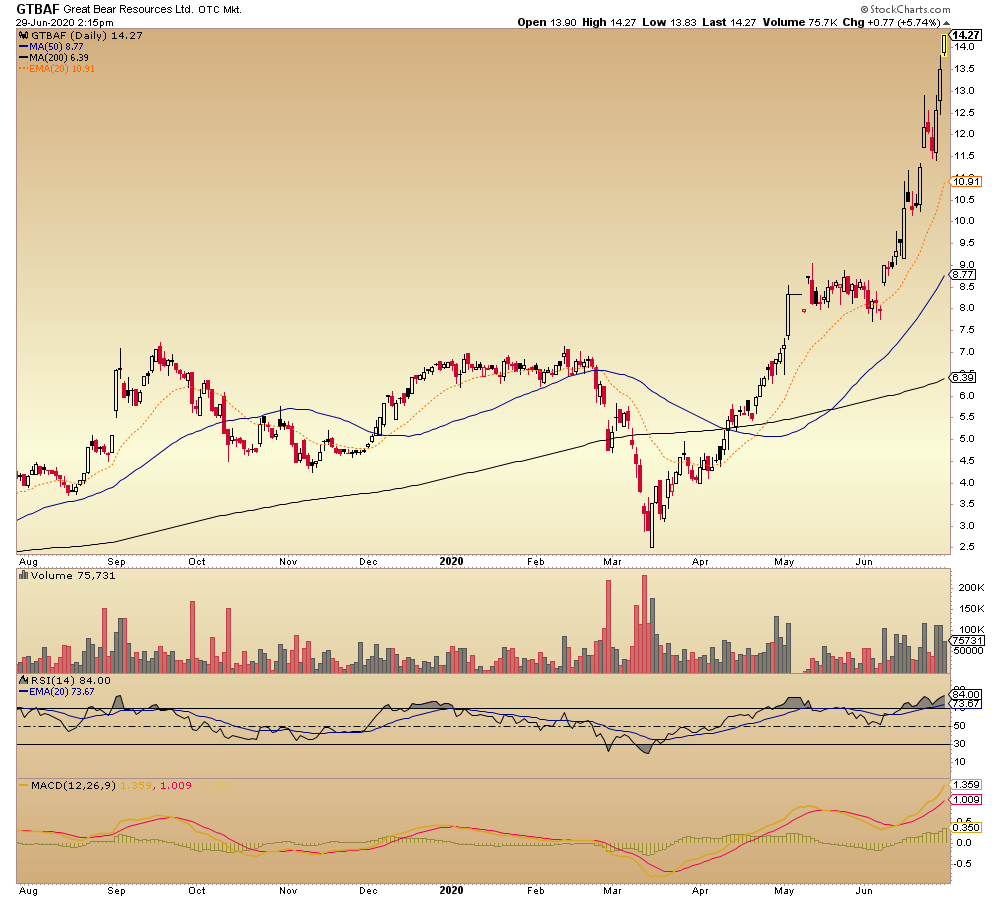
Task: Click the 8.77 MA(50) tag on the price axis
Action: (x=963, y=275)
